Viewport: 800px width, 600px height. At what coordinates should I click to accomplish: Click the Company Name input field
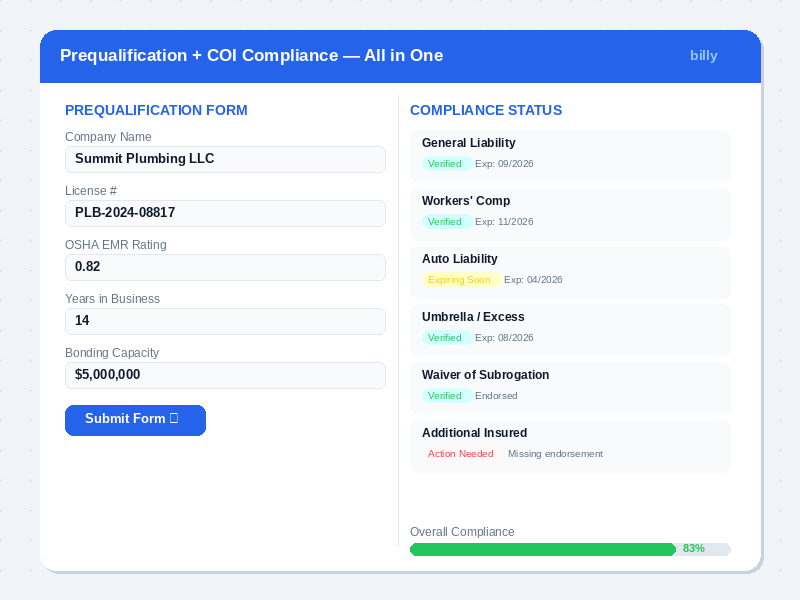point(225,159)
